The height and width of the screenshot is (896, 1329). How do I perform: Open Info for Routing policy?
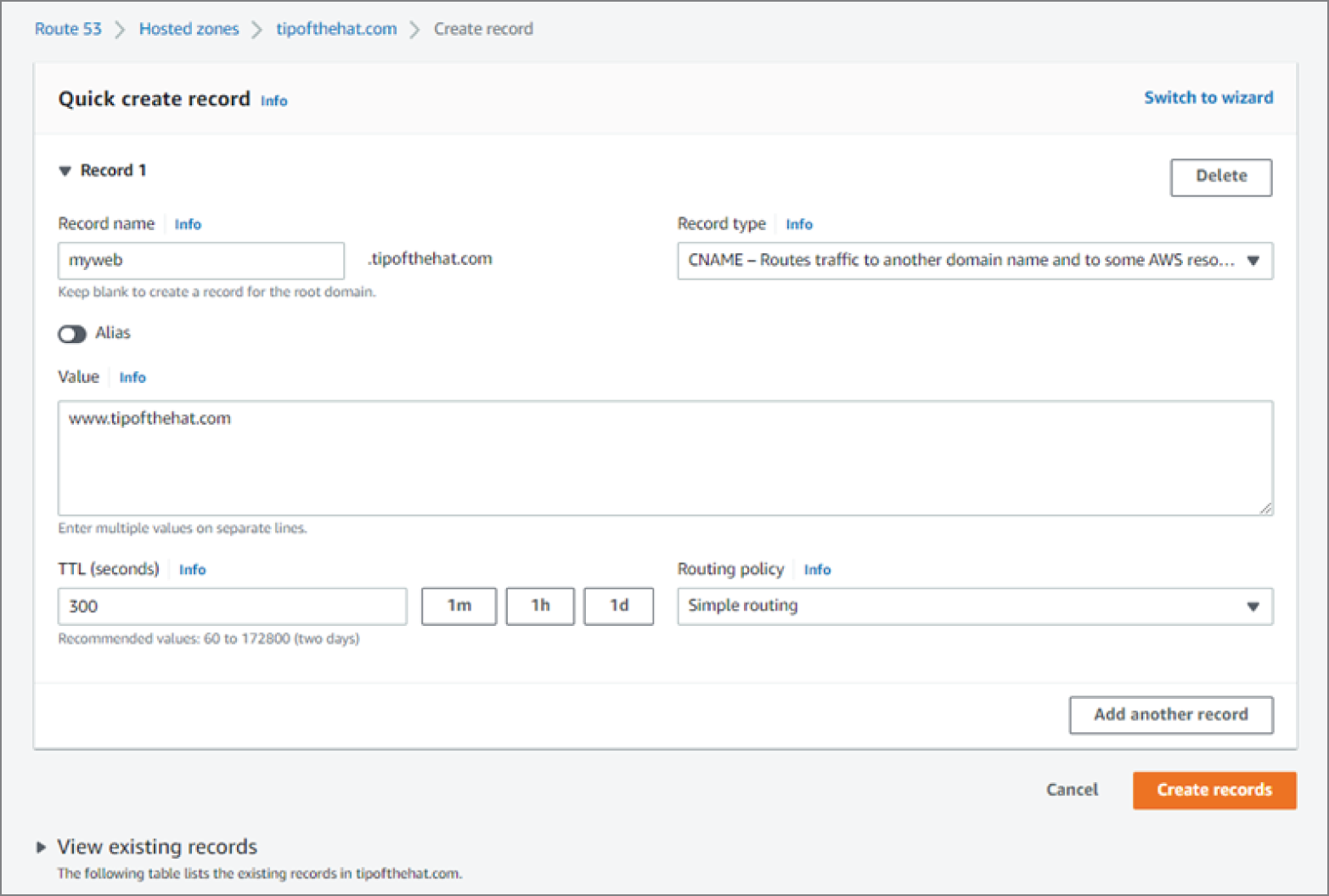[x=817, y=570]
